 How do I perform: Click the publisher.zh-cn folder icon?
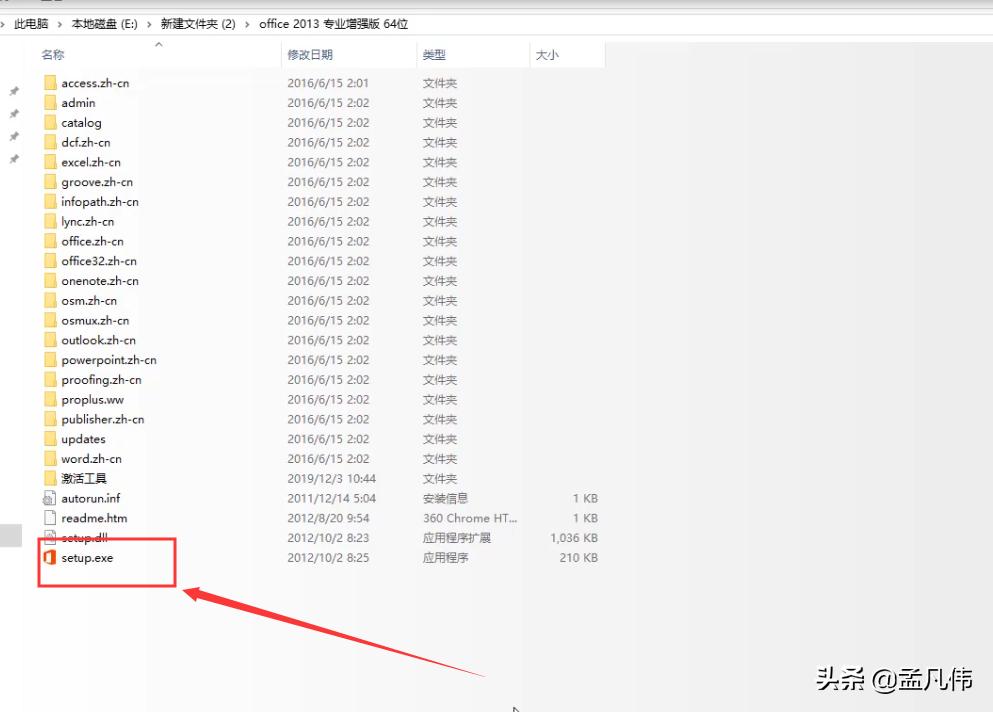pyautogui.click(x=51, y=419)
